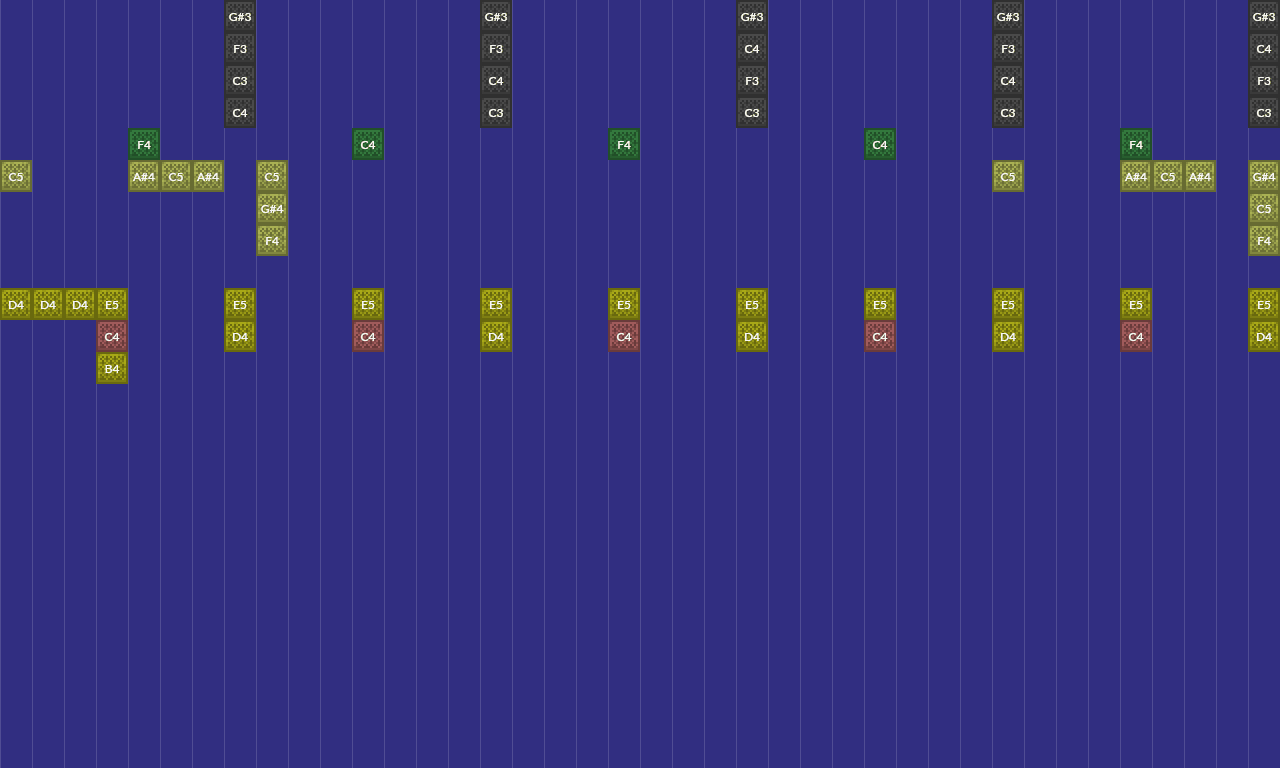Click the dark C3 note directly above dark C4
This screenshot has height=768, width=1280.
pyautogui.click(x=240, y=81)
